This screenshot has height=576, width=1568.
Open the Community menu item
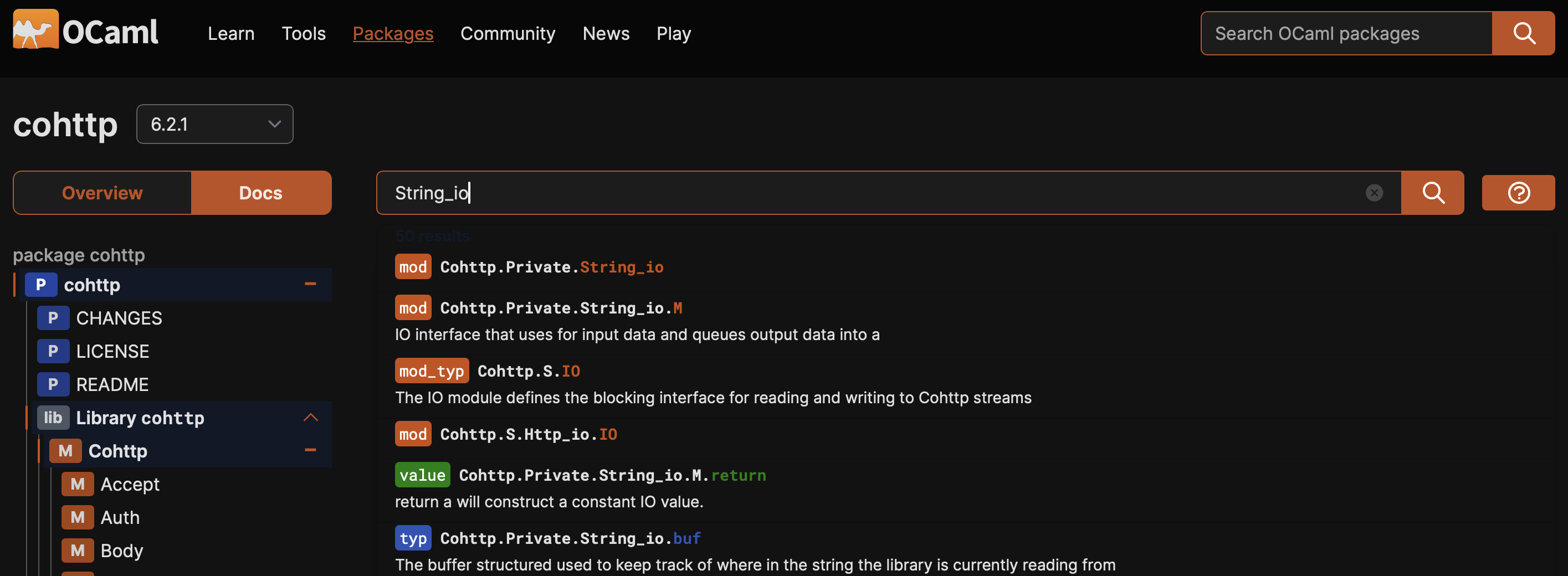click(x=508, y=33)
